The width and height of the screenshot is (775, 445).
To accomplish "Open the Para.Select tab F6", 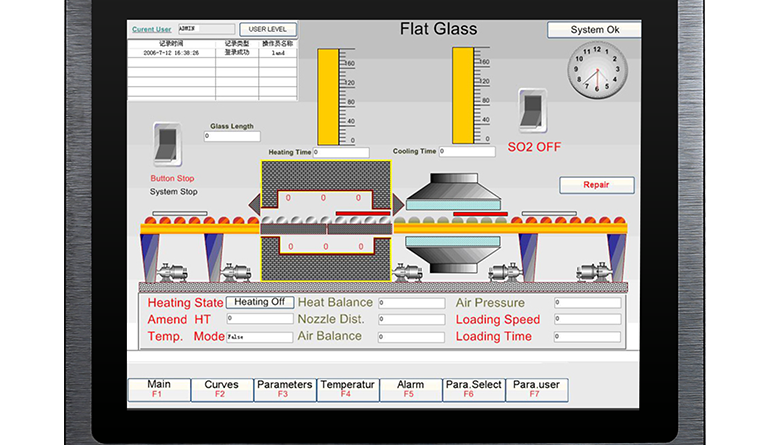I will click(473, 389).
